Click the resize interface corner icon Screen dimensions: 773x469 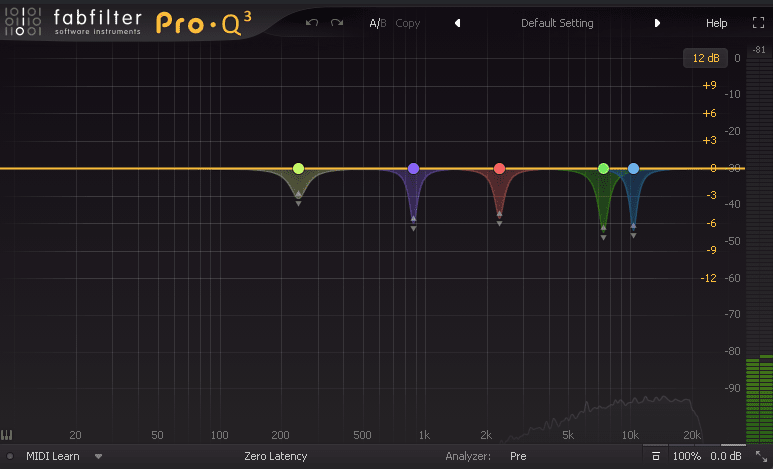pyautogui.click(x=762, y=457)
